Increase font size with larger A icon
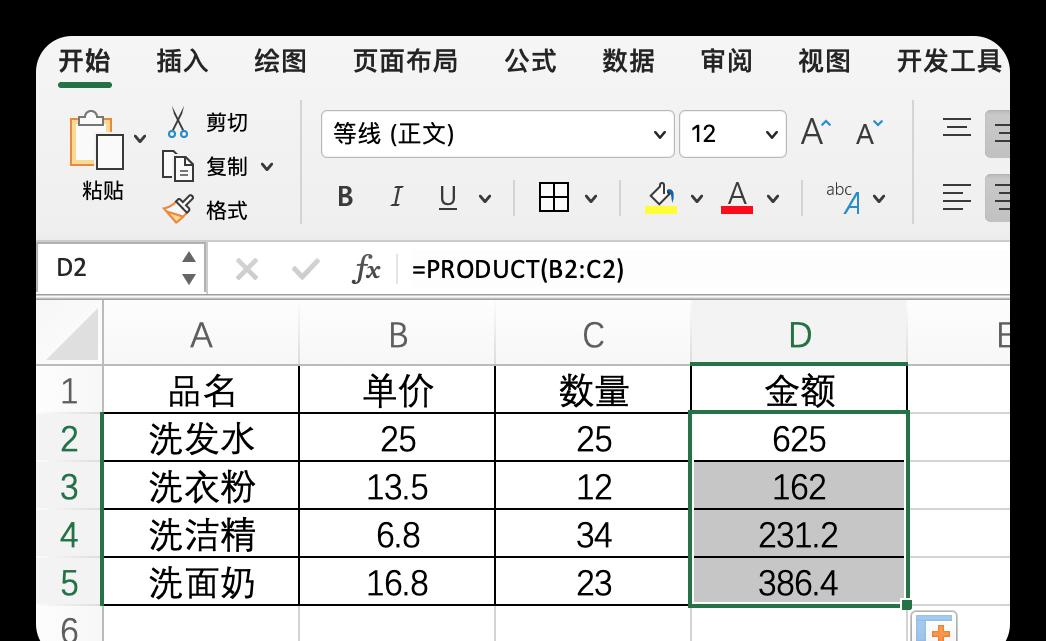The width and height of the screenshot is (1046, 641). (x=816, y=132)
